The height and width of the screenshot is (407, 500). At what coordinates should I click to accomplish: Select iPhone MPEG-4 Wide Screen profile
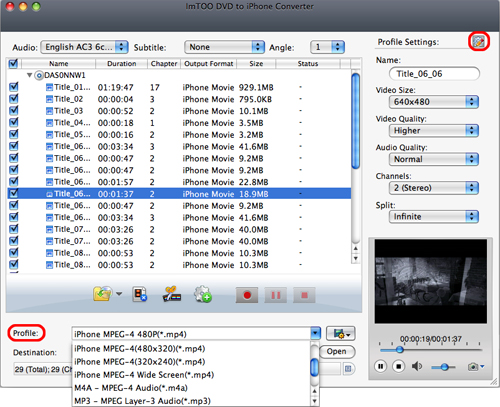(x=191, y=375)
